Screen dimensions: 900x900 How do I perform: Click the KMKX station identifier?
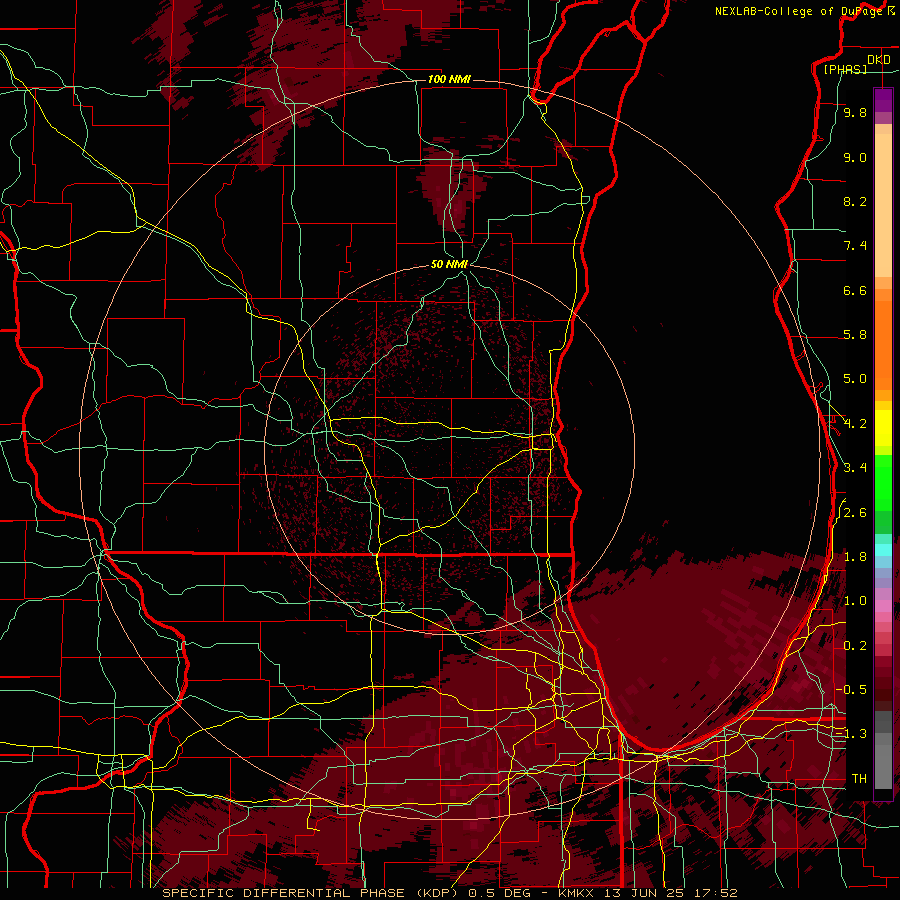coord(578,893)
